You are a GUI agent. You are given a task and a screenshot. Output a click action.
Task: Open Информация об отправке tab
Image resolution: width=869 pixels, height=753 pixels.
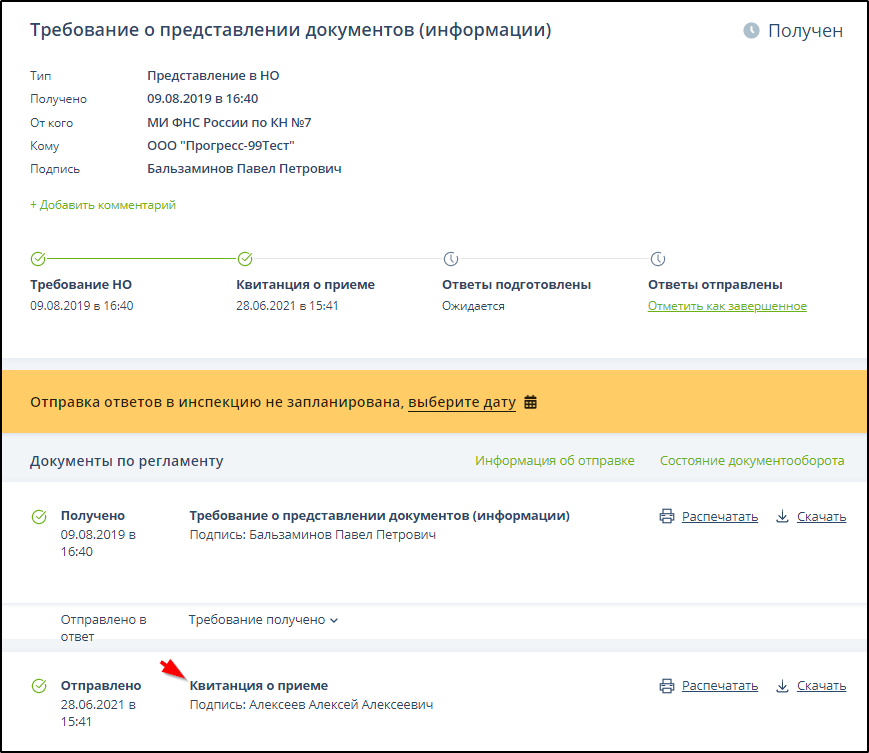click(554, 461)
